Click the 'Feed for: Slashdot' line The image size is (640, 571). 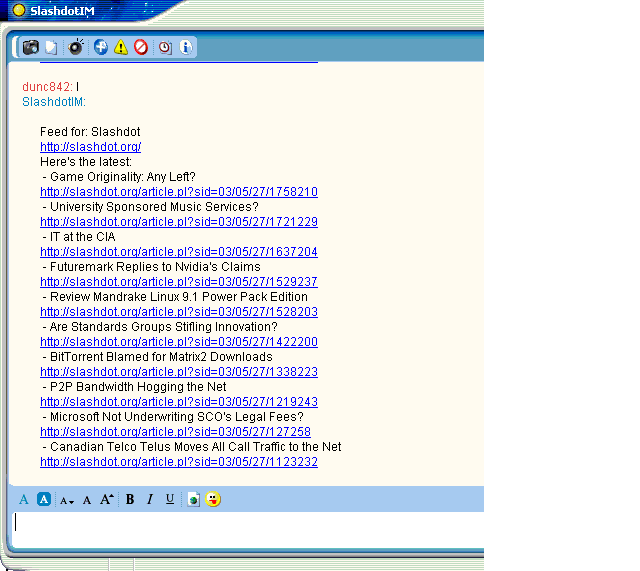90,132
